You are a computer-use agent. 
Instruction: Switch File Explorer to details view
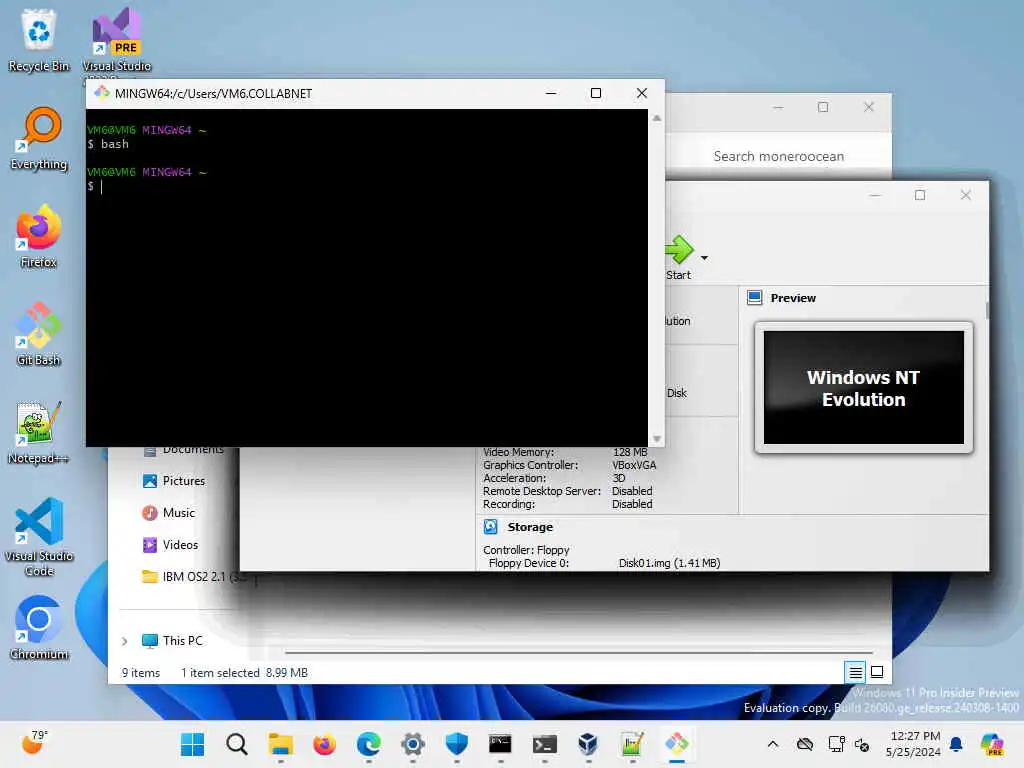tap(855, 672)
